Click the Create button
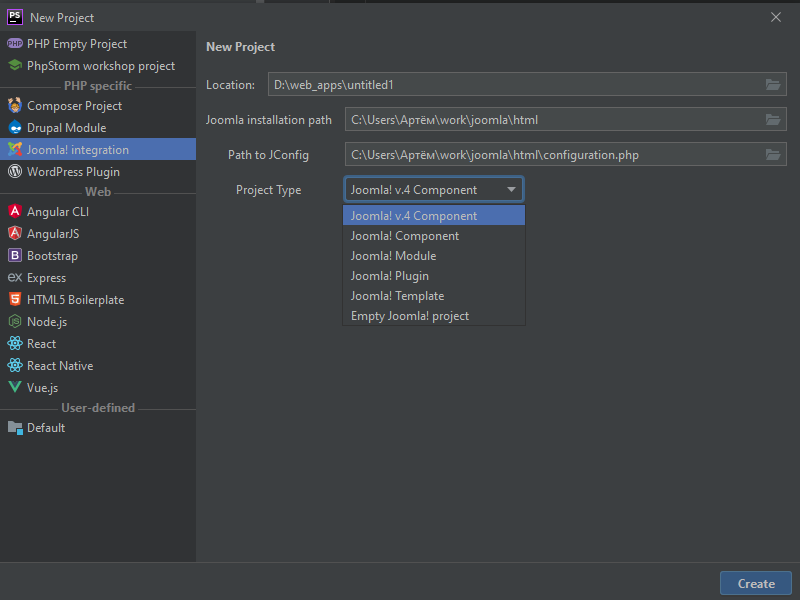 [x=755, y=584]
